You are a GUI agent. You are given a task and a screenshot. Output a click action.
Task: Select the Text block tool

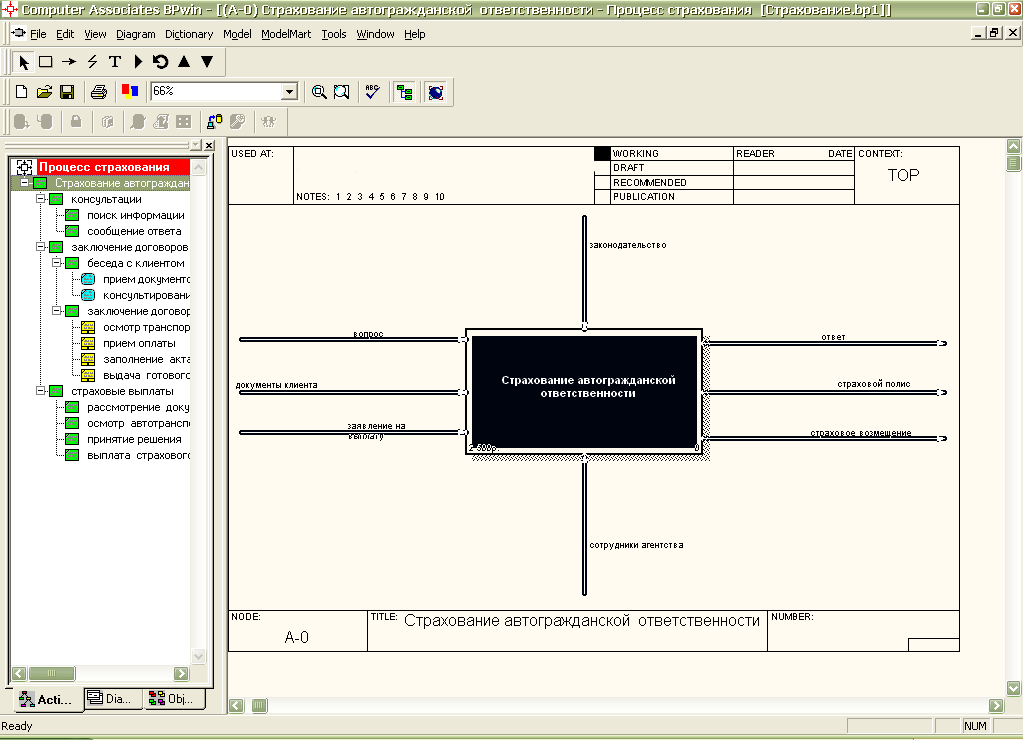(115, 62)
